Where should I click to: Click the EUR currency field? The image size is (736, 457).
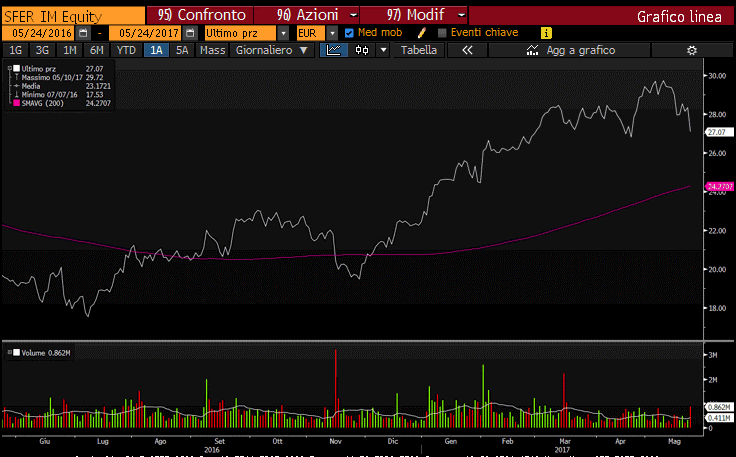tap(310, 33)
